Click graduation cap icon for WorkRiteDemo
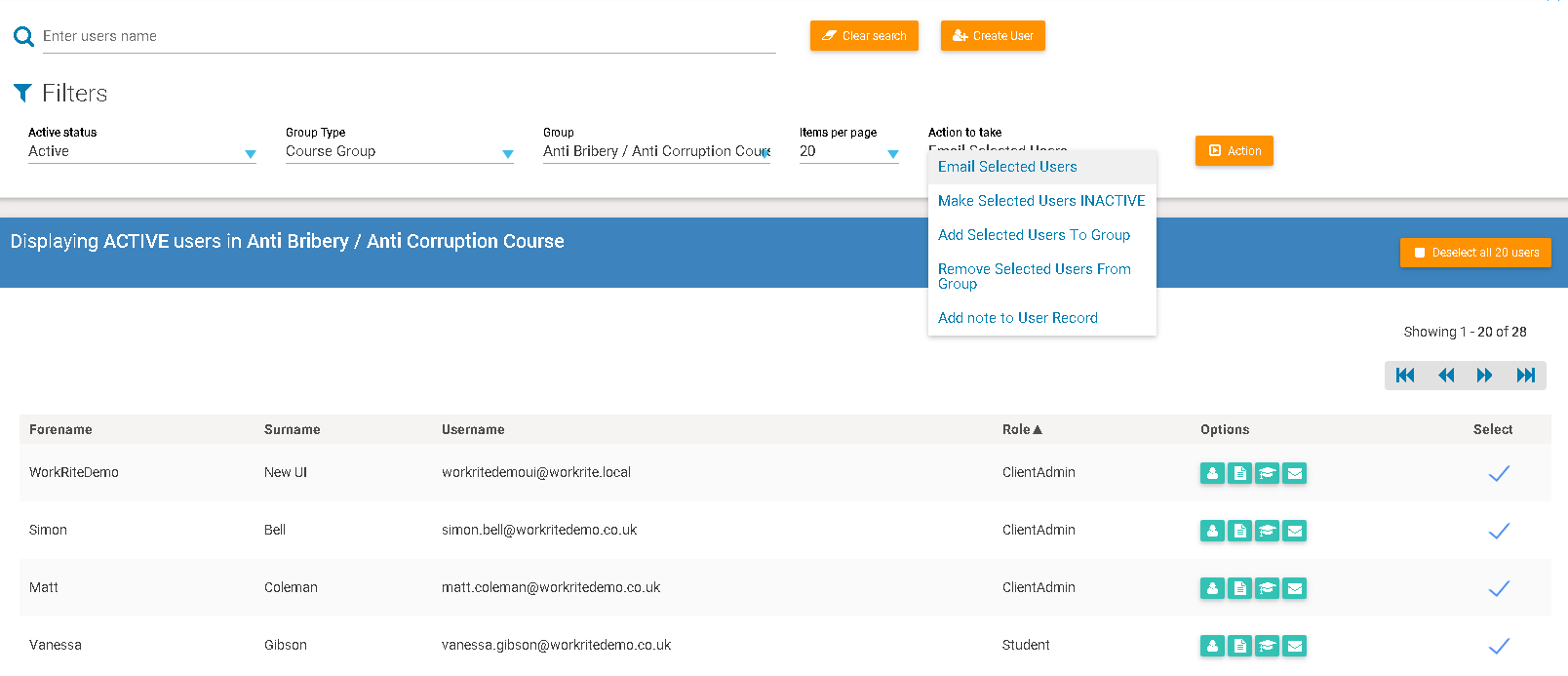The image size is (1568, 676). 1267,473
